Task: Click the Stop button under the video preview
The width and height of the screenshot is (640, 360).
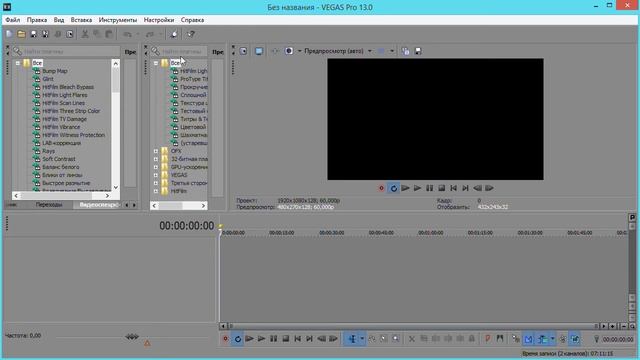Action: pyautogui.click(x=442, y=188)
